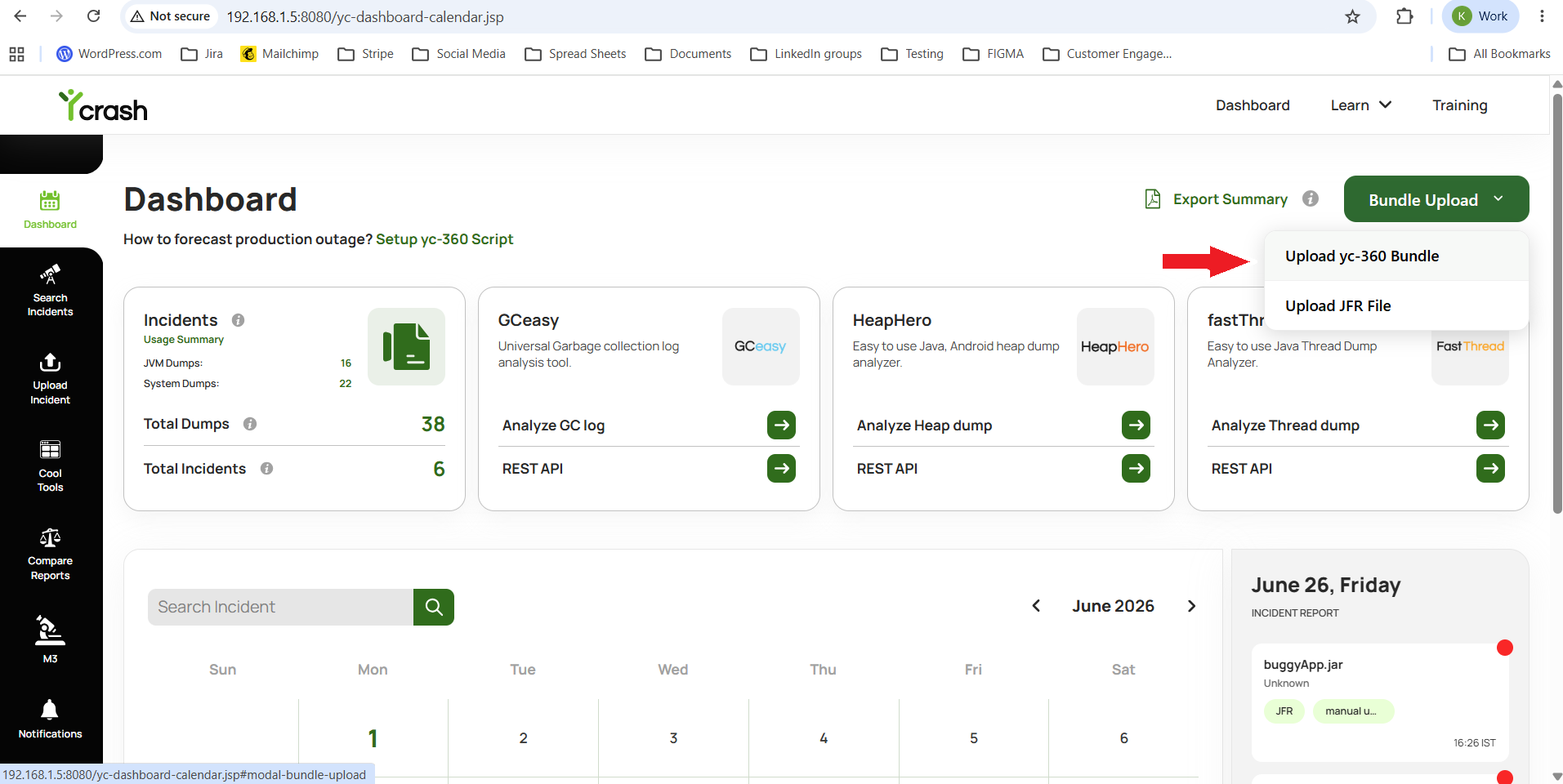Viewport: 1563px width, 784px height.
Task: Open the Setup yc-360 Script link
Action: (x=444, y=239)
